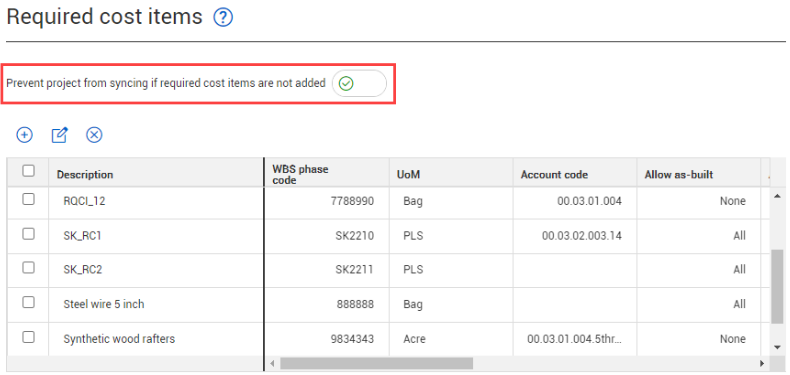790x375 pixels.
Task: Click the vertical scrollbar down arrow
Action: 777,347
